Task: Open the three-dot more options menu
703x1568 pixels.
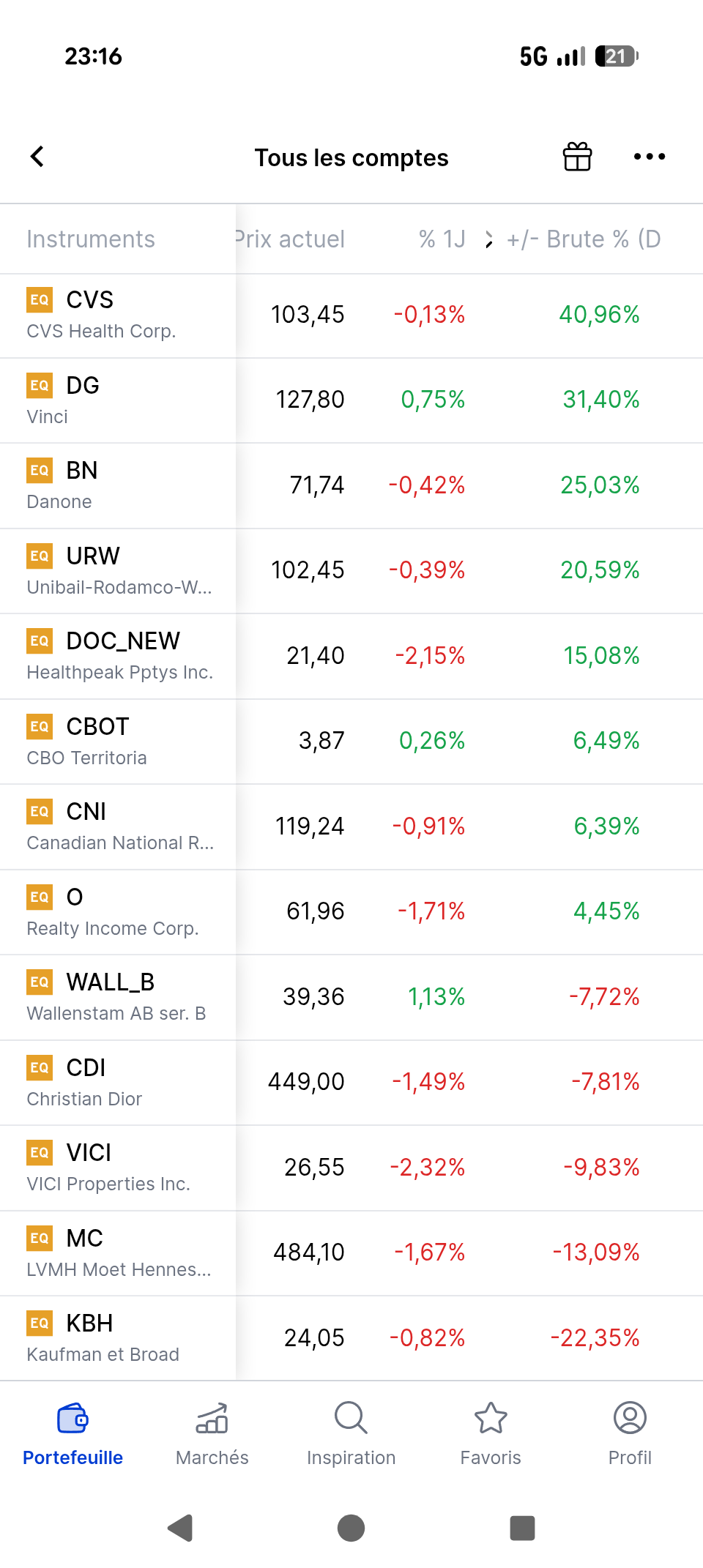Action: click(650, 157)
